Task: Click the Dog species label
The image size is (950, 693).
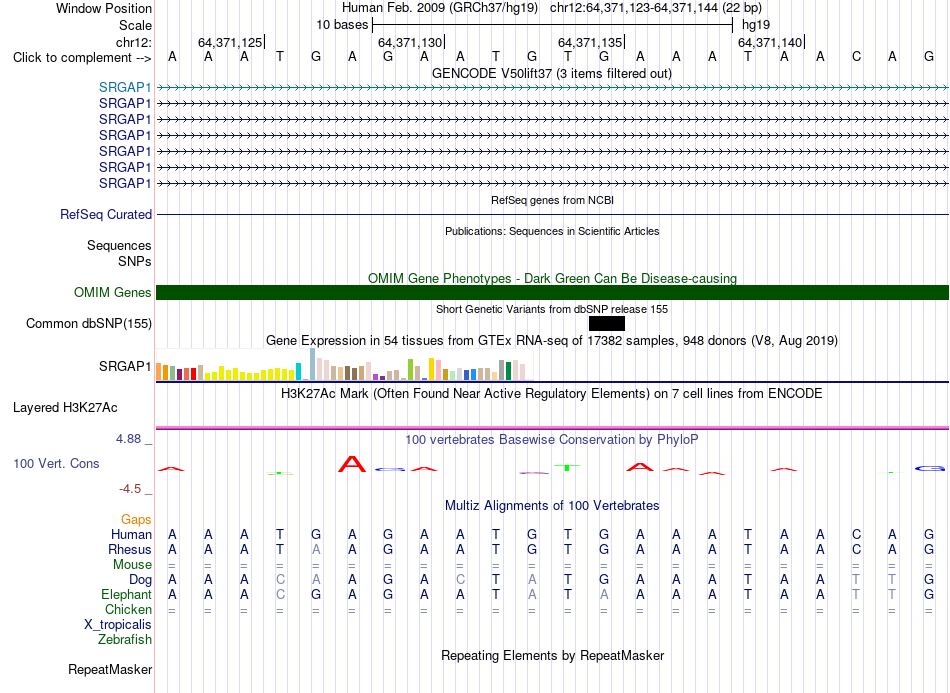Action: (141, 580)
